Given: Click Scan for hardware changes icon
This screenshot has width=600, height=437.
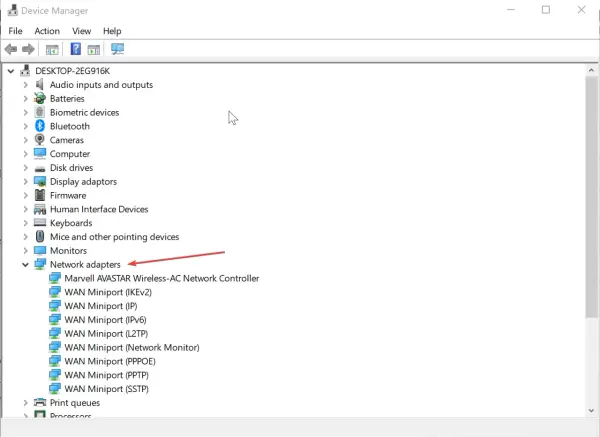Looking at the screenshot, I should click(117, 49).
